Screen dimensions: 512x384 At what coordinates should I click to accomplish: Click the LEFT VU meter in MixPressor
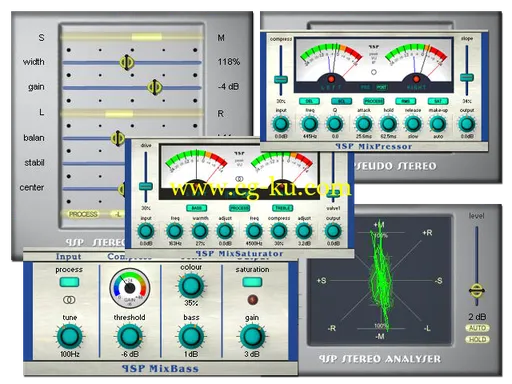coord(331,63)
